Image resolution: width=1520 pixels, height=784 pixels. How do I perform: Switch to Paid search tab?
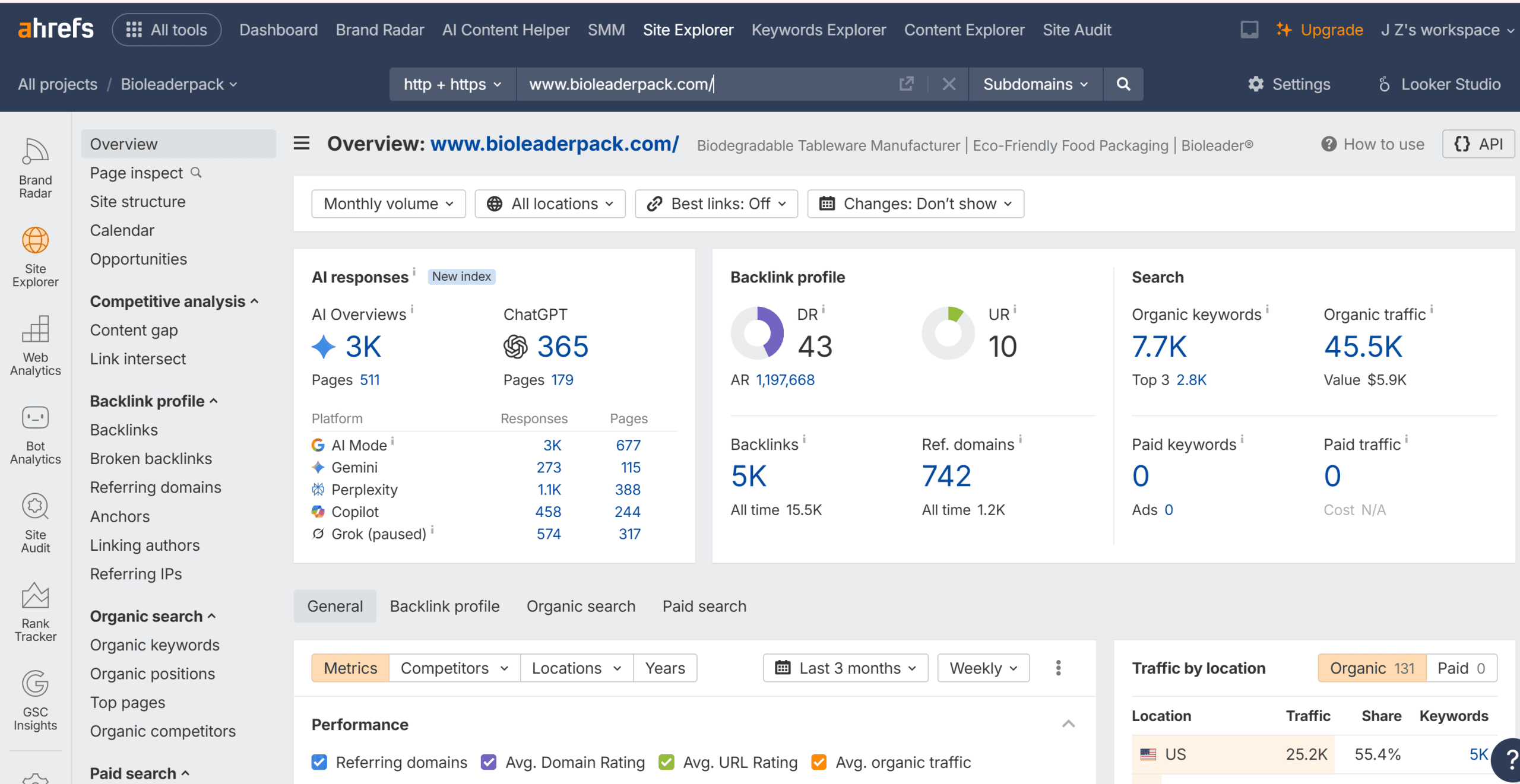704,606
